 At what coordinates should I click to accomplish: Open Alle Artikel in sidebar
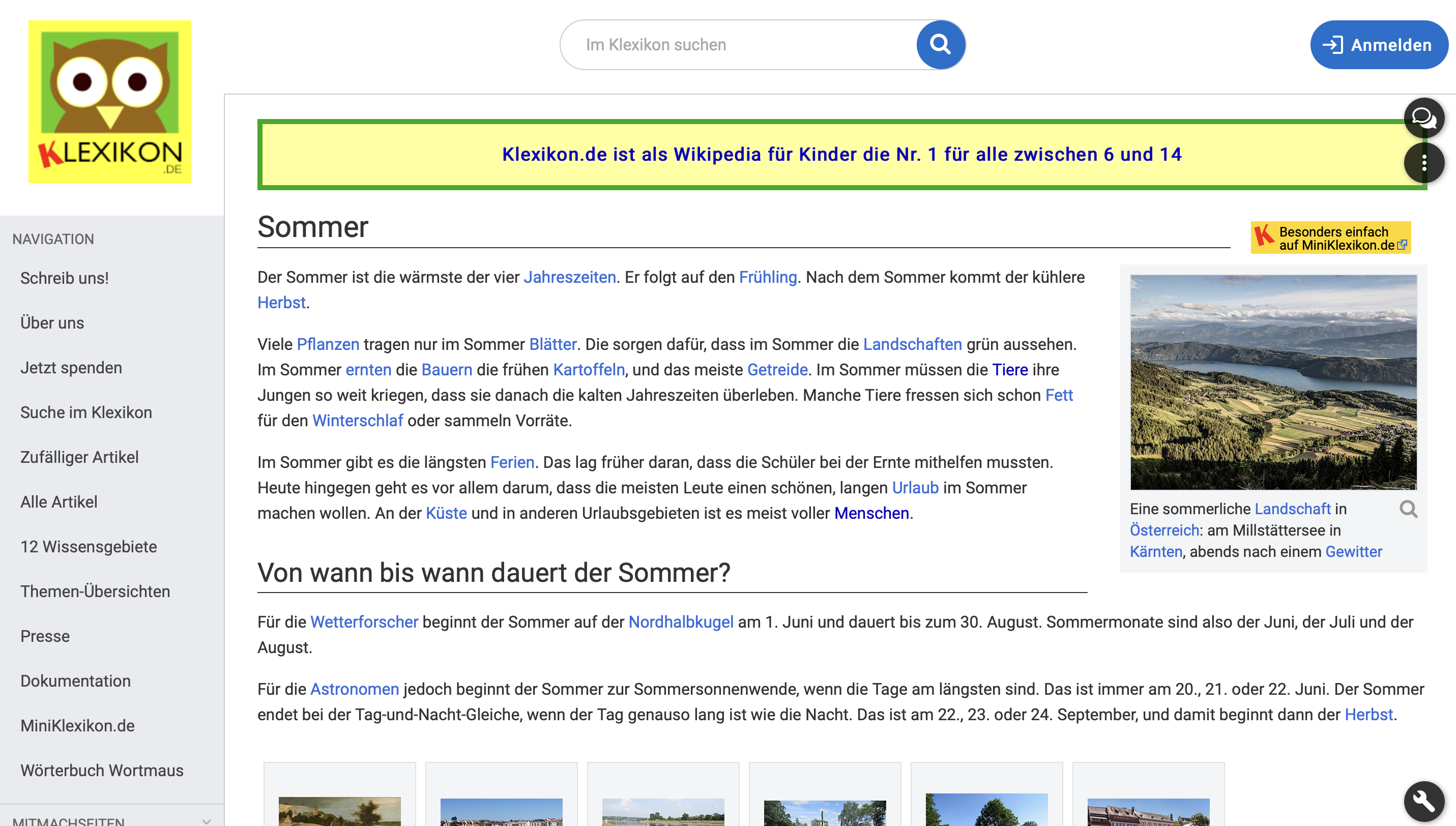59,502
